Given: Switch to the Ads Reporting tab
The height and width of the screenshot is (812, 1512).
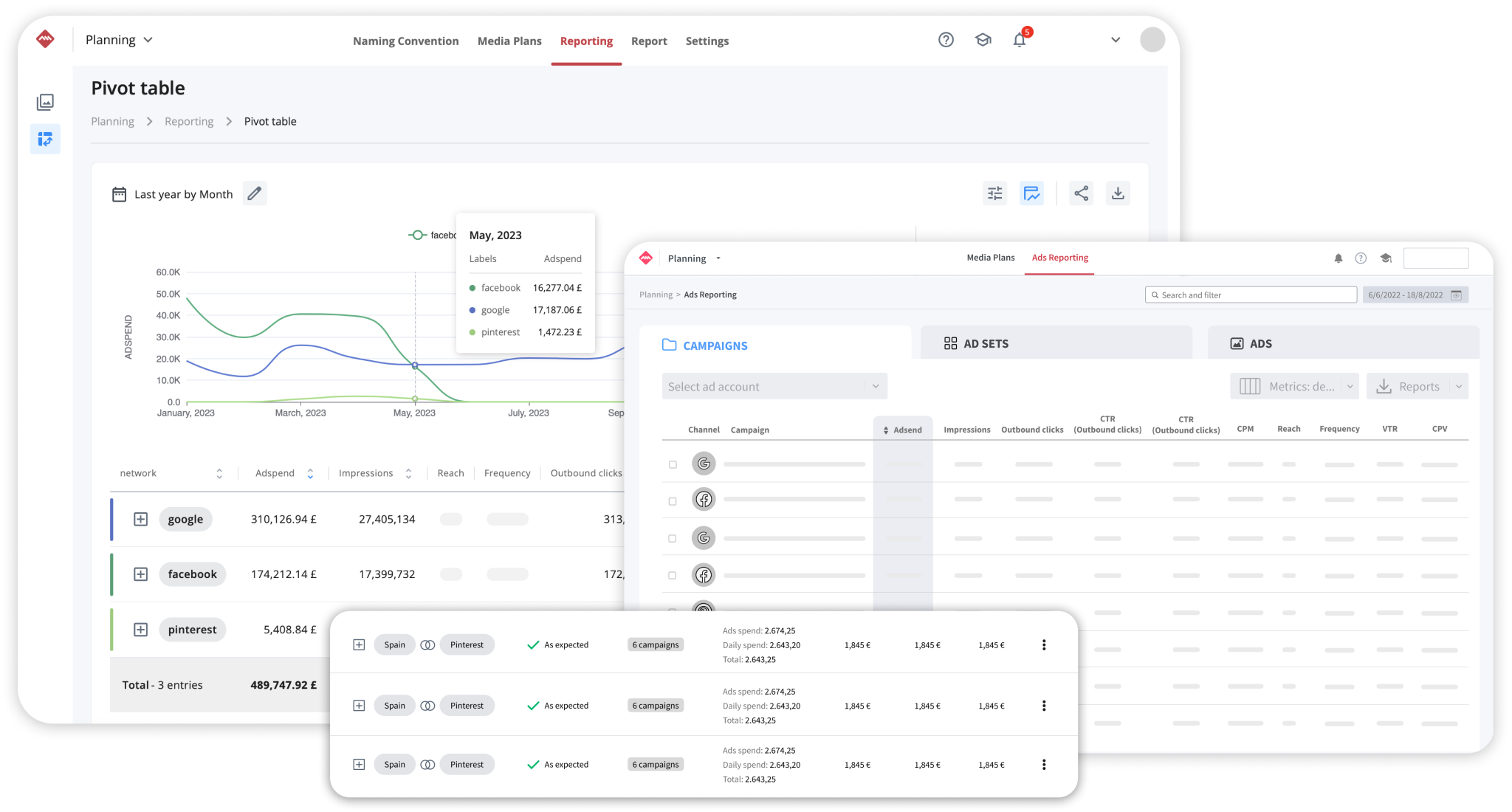Looking at the screenshot, I should coord(1060,257).
